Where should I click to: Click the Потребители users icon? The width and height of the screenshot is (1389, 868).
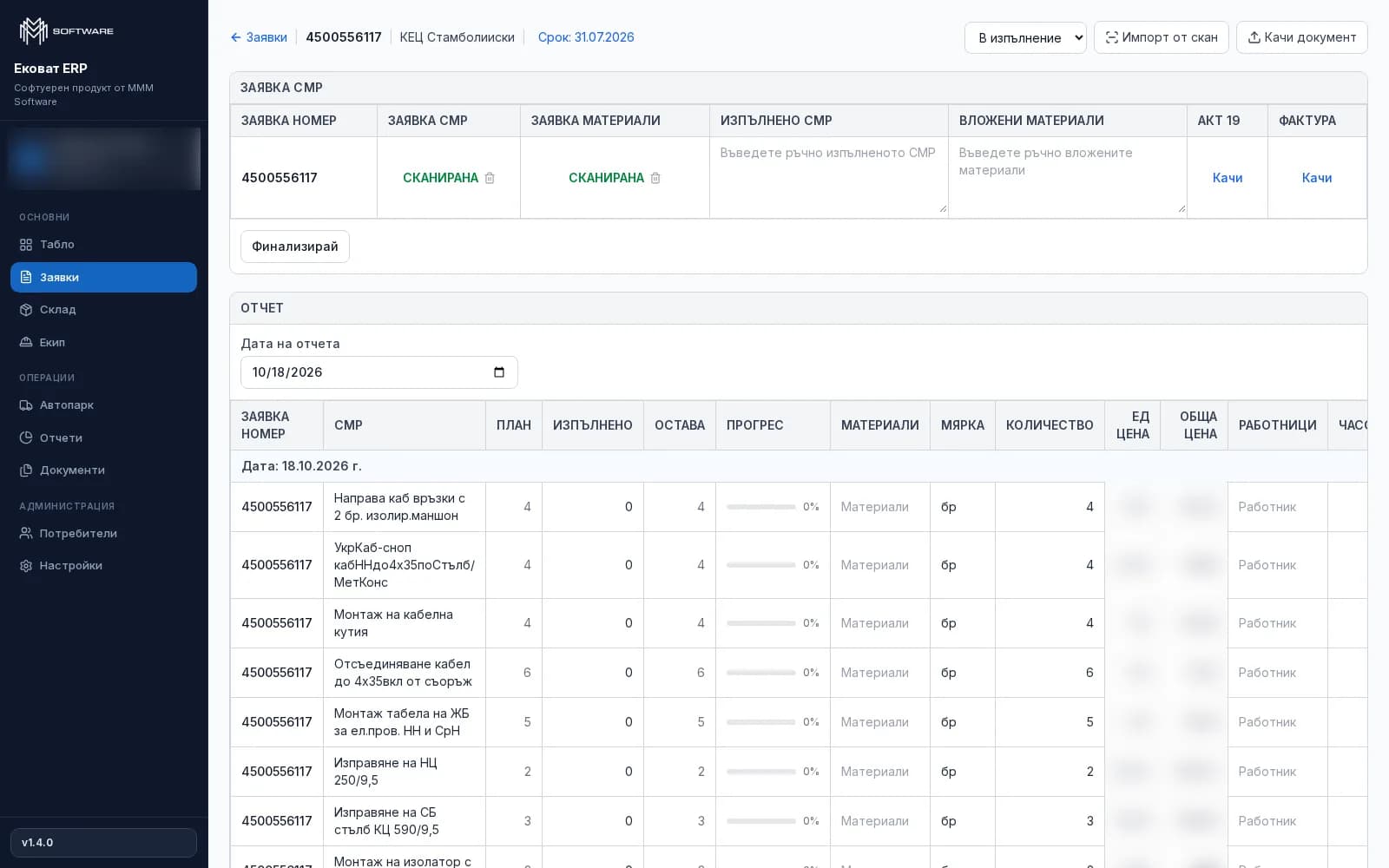point(26,533)
